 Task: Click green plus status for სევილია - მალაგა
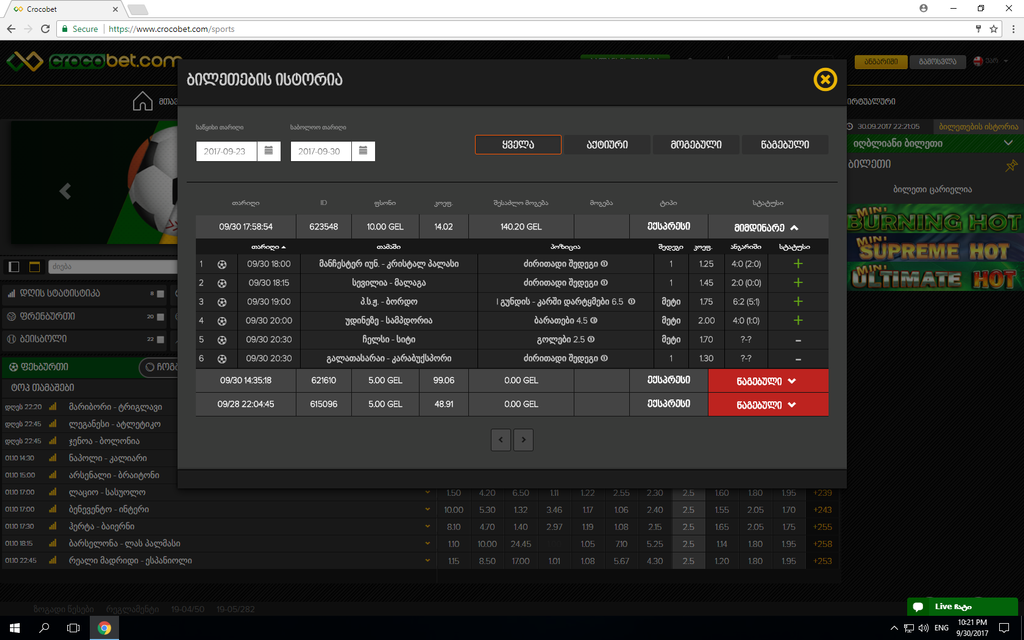(797, 283)
